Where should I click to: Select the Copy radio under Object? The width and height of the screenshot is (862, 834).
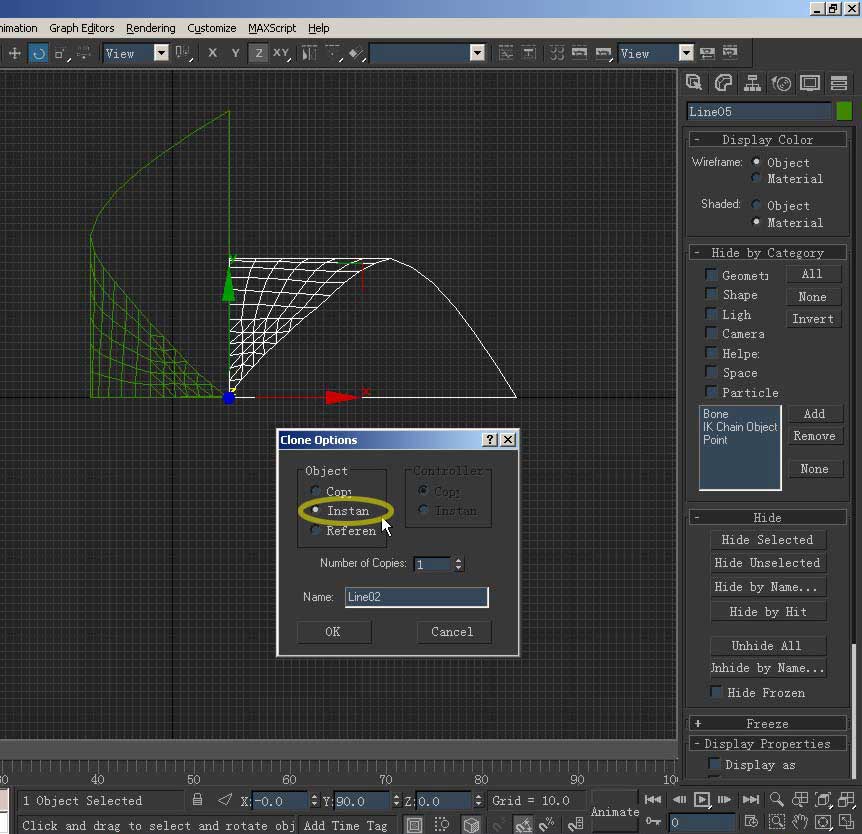pyautogui.click(x=316, y=491)
